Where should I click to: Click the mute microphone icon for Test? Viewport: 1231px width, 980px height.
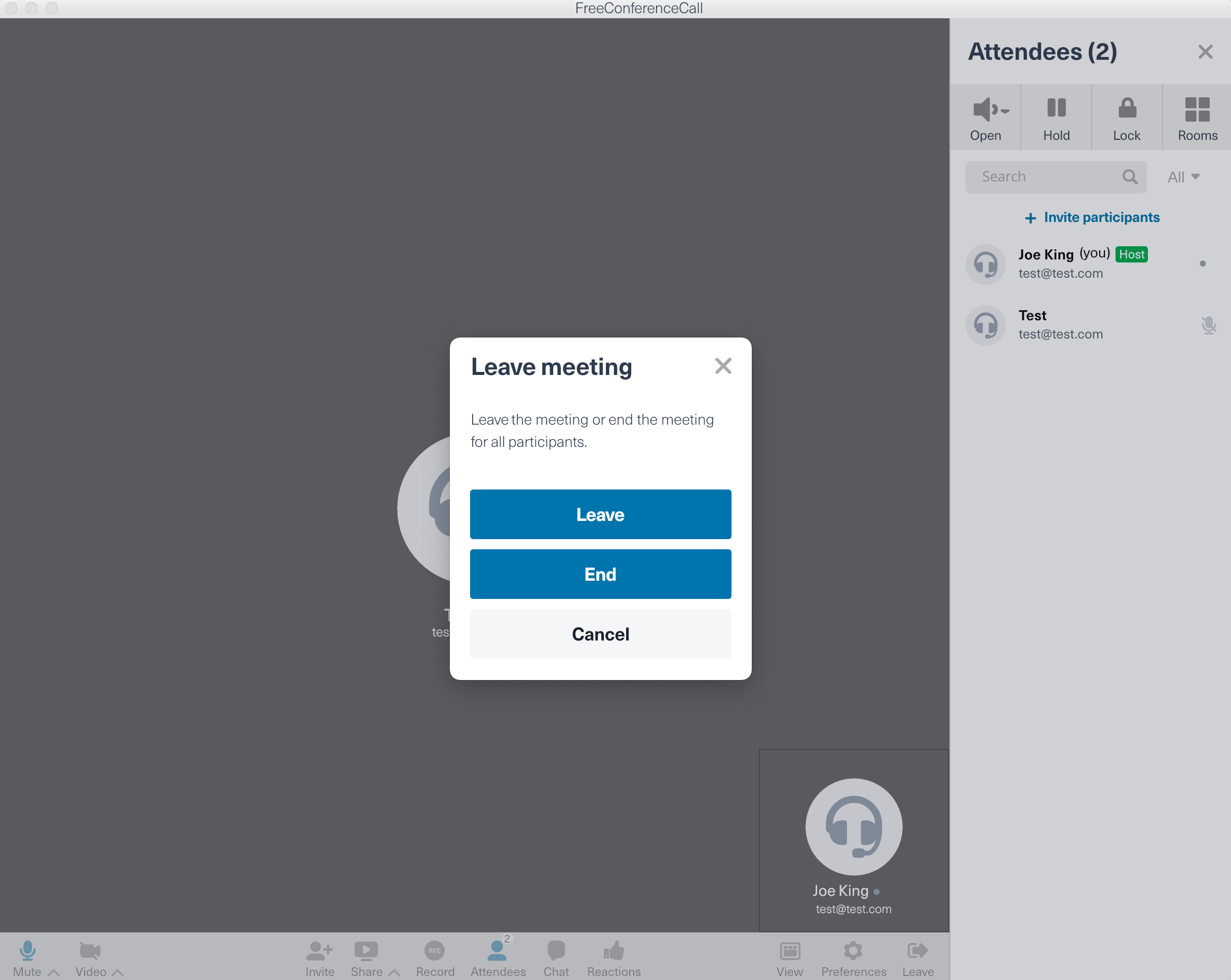[x=1209, y=325]
